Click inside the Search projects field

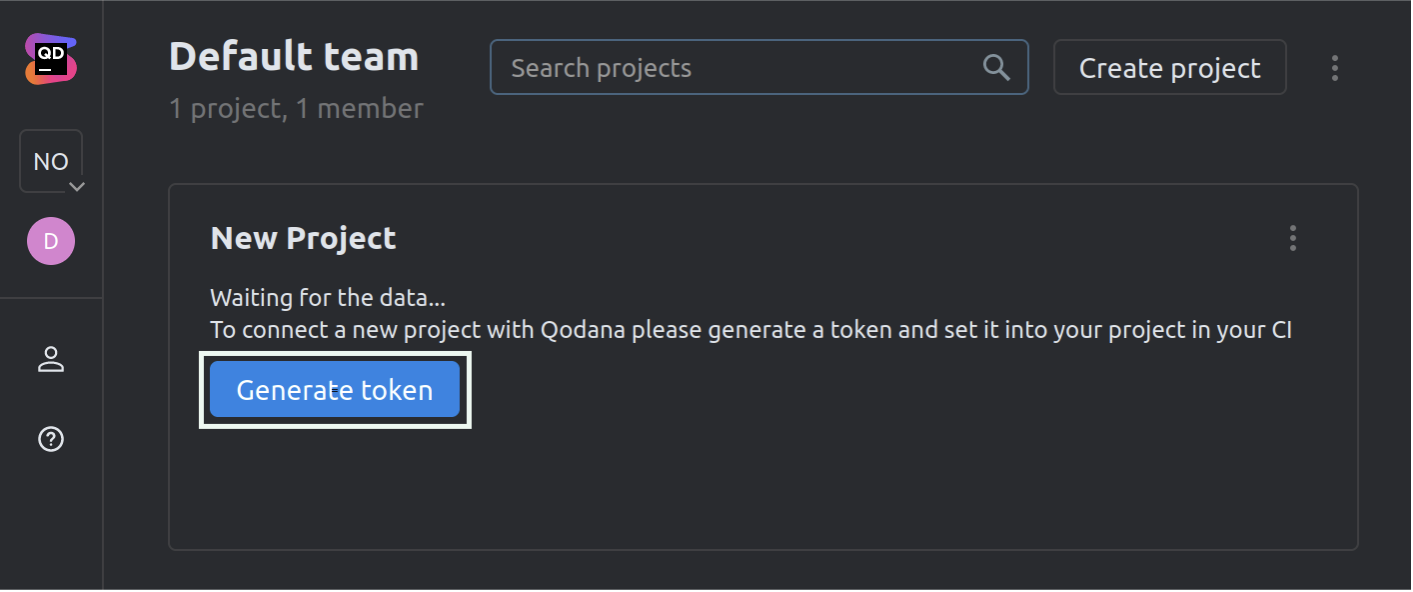(700, 67)
